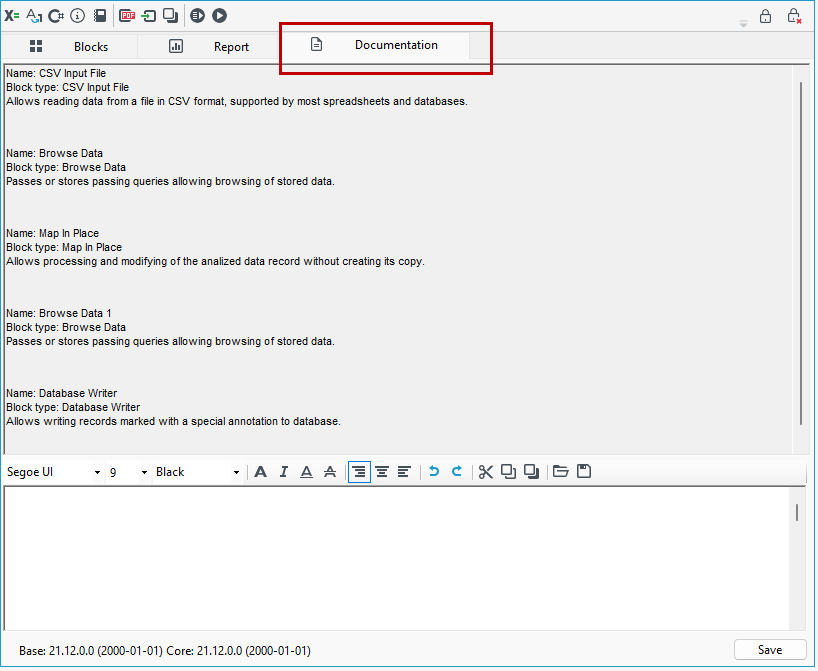Click the green arrow import icon
818x671 pixels.
[149, 16]
